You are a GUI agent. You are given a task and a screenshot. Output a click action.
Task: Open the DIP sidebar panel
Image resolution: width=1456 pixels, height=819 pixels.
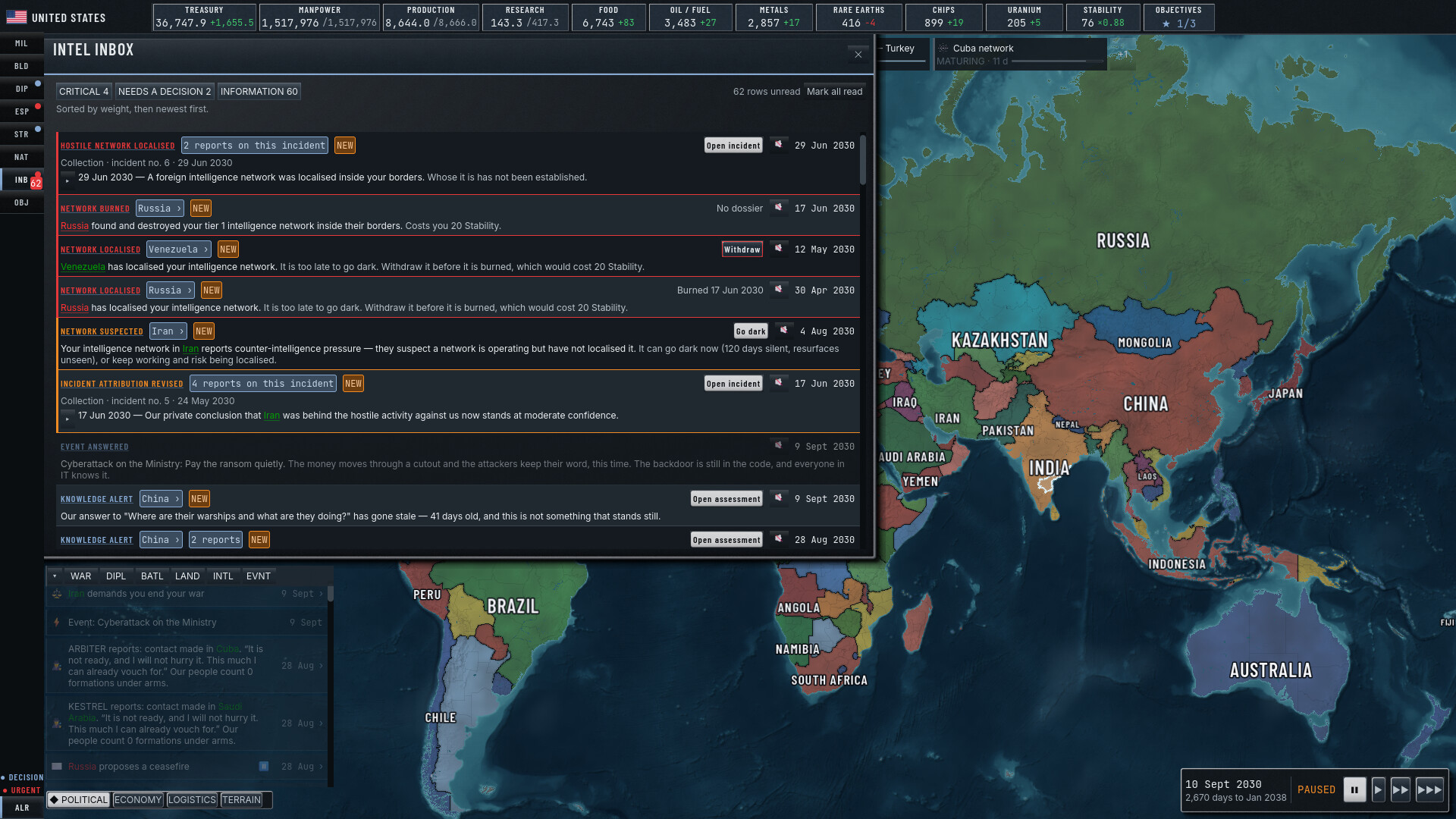pos(21,89)
